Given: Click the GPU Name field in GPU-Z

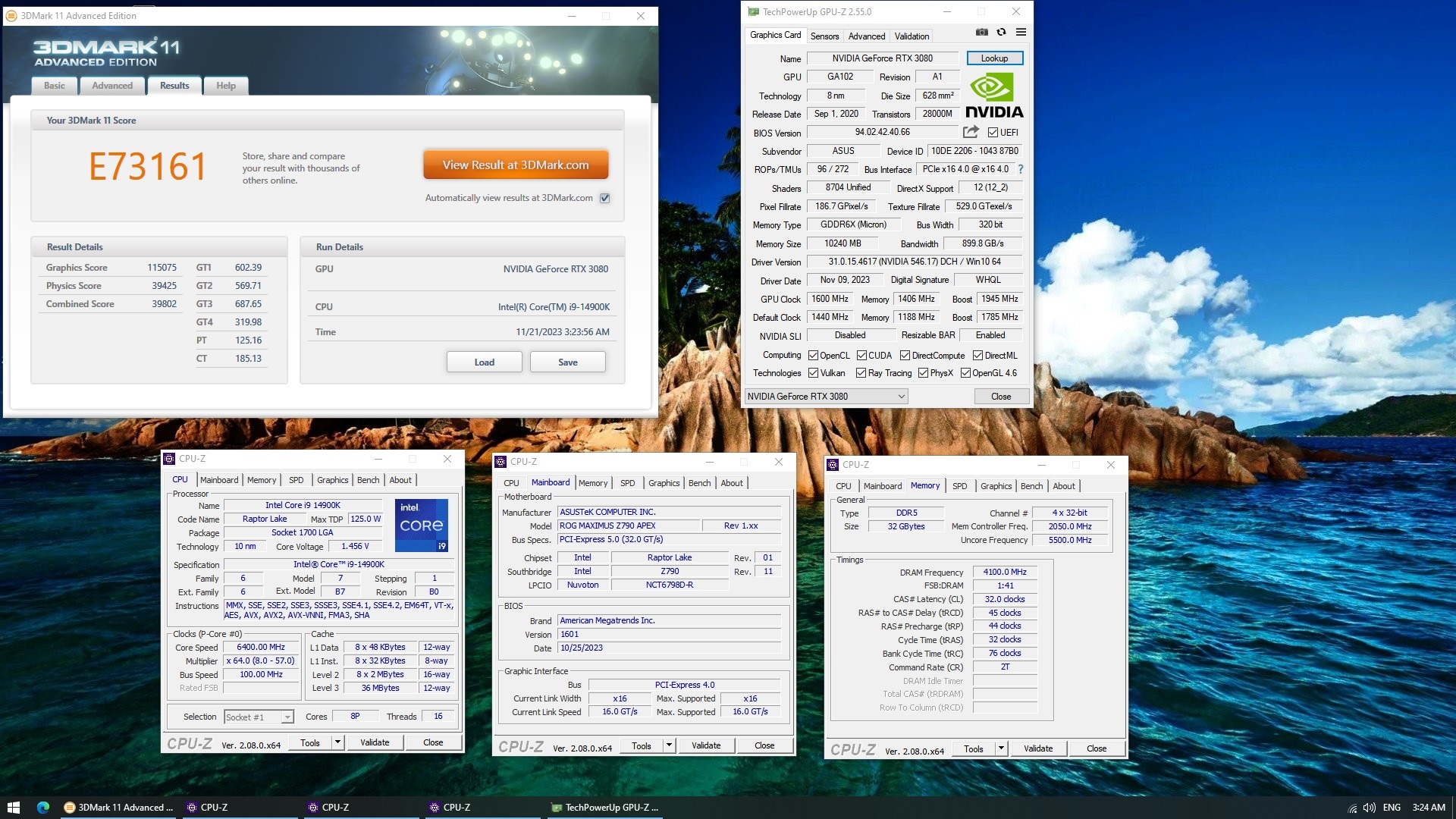Looking at the screenshot, I should click(x=883, y=58).
